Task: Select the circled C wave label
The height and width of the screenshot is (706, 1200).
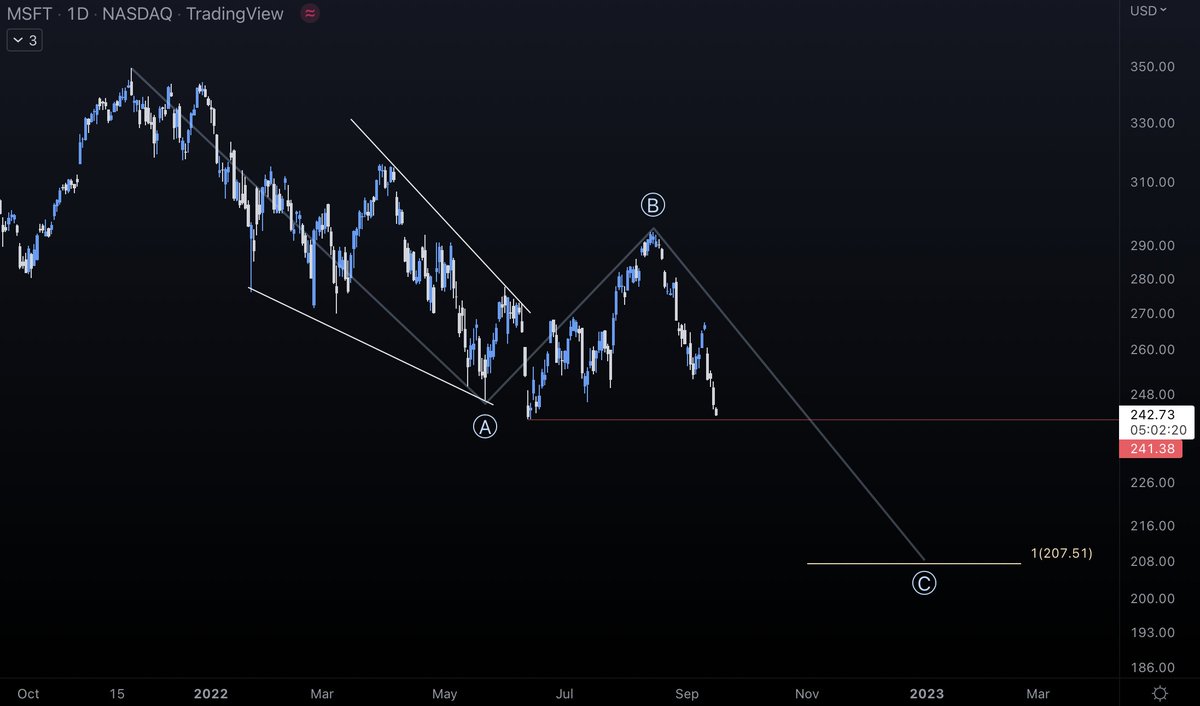Action: 924,582
